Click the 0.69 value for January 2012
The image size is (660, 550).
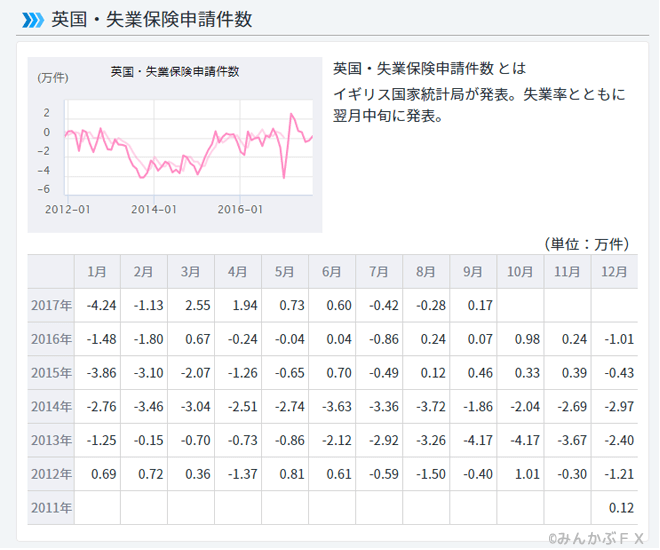(104, 474)
